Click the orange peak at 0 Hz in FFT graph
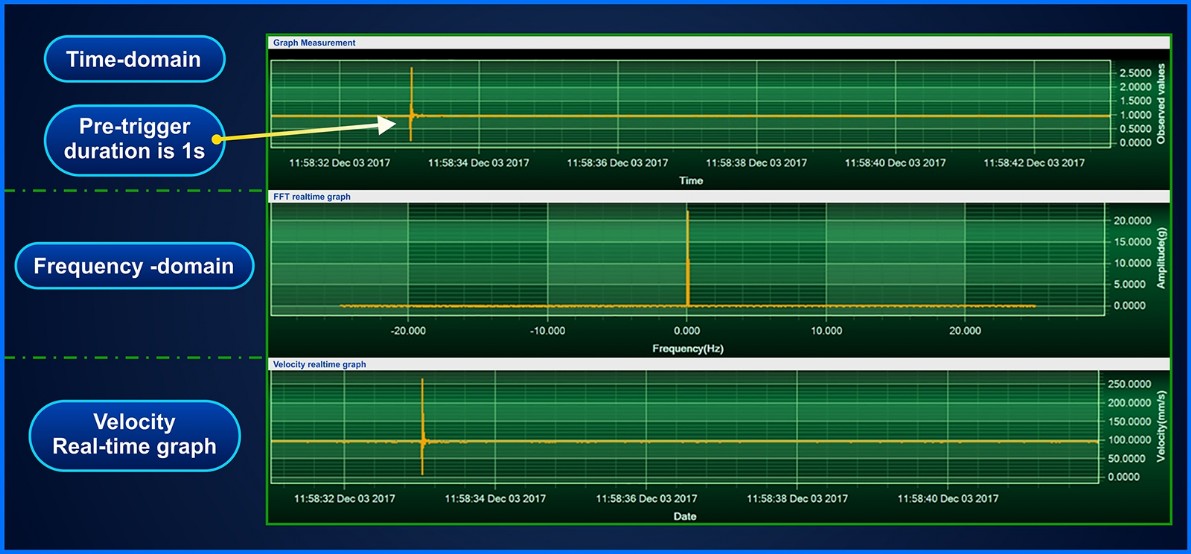Screen dimensions: 1191x554 [x=687, y=258]
